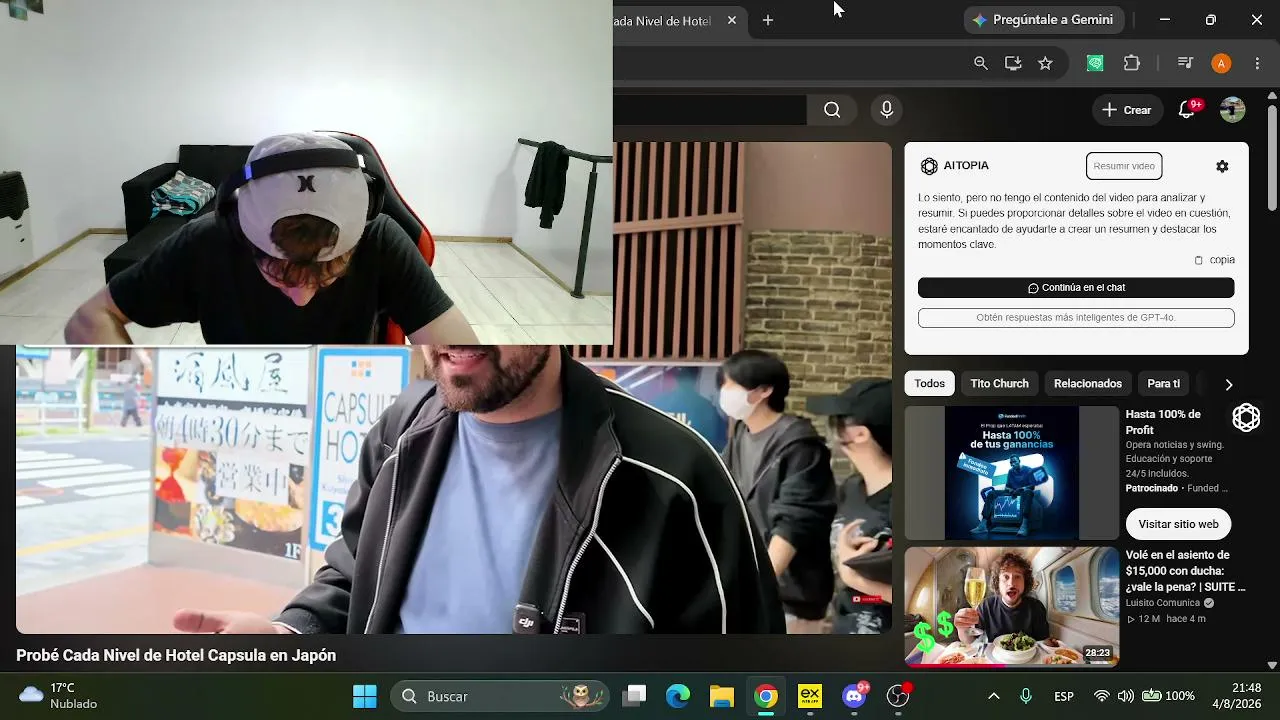Click the taskbar Buscar search box

pyautogui.click(x=499, y=696)
